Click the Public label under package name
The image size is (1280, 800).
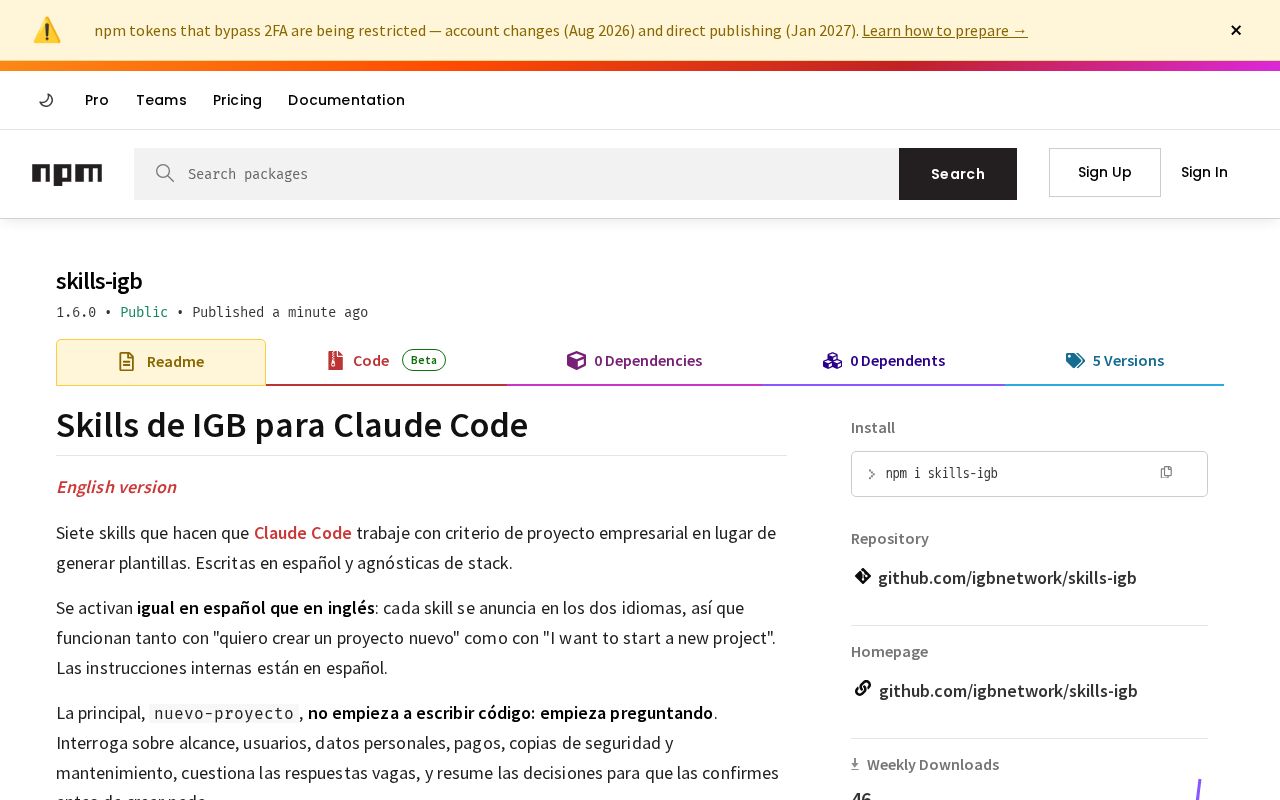(x=144, y=312)
